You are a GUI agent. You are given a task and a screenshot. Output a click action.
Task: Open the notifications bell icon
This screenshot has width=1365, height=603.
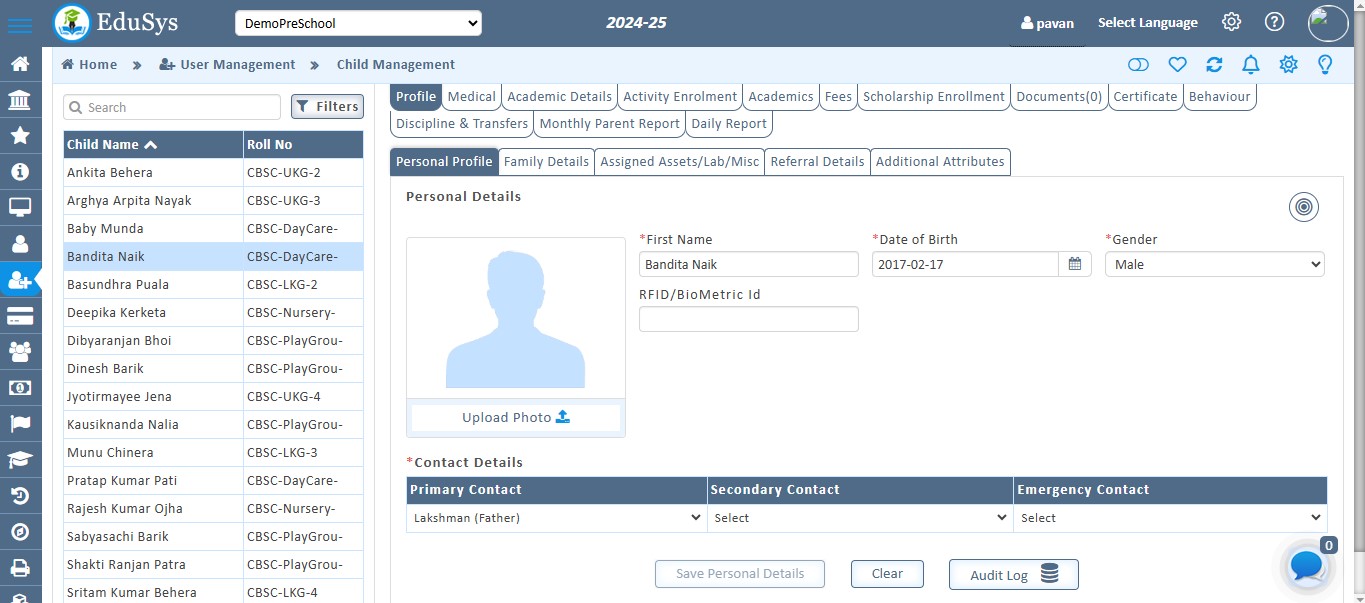click(1250, 65)
